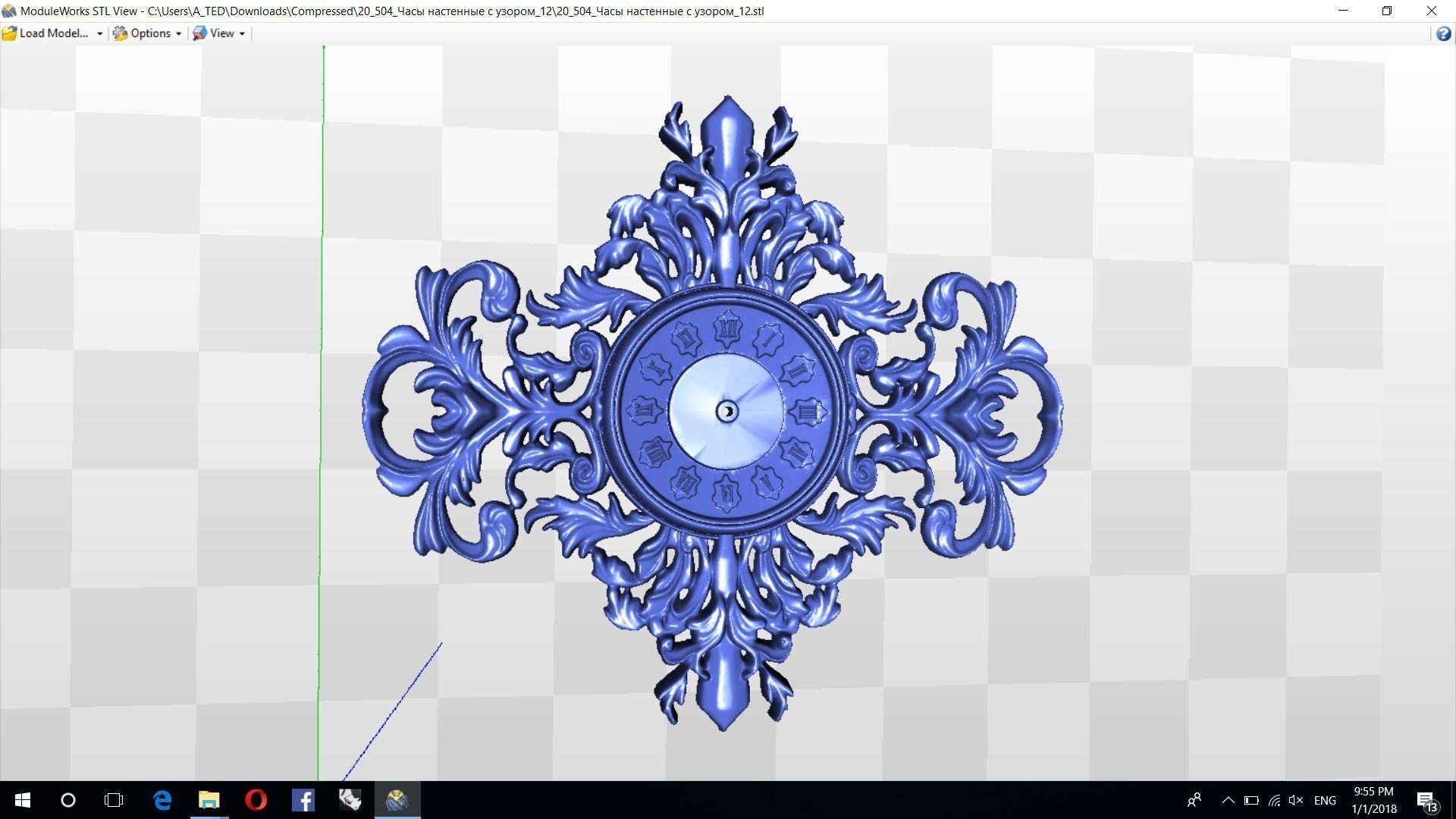The height and width of the screenshot is (819, 1456).
Task: Click the ModuleWorks app icon in title bar
Action: pyautogui.click(x=9, y=11)
